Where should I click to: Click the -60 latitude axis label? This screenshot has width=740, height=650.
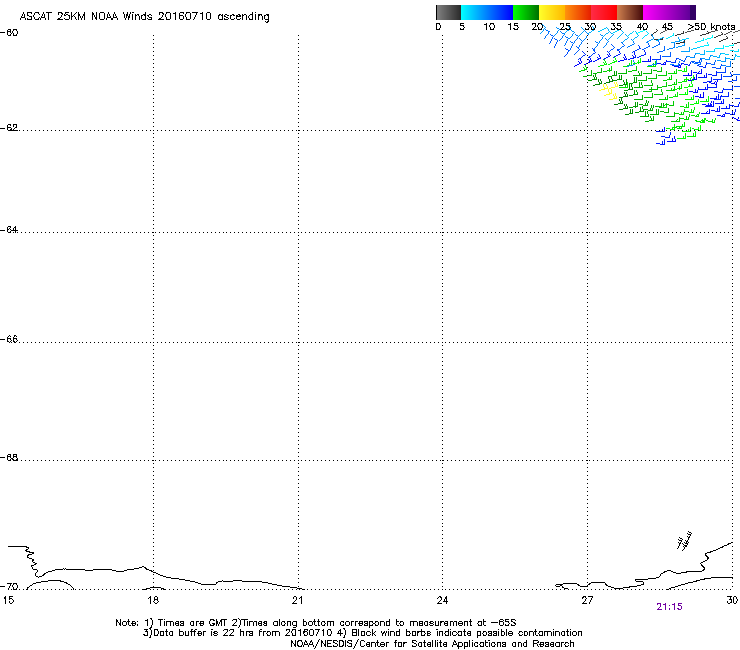9,33
